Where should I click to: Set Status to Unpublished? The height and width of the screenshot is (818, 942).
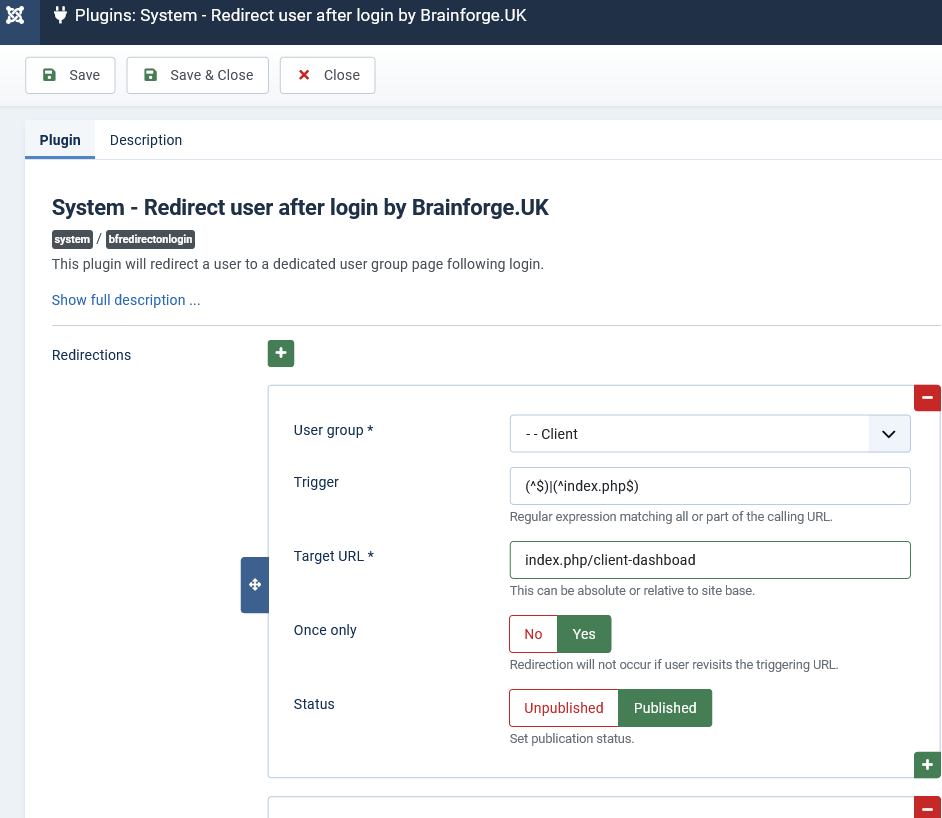(x=564, y=707)
